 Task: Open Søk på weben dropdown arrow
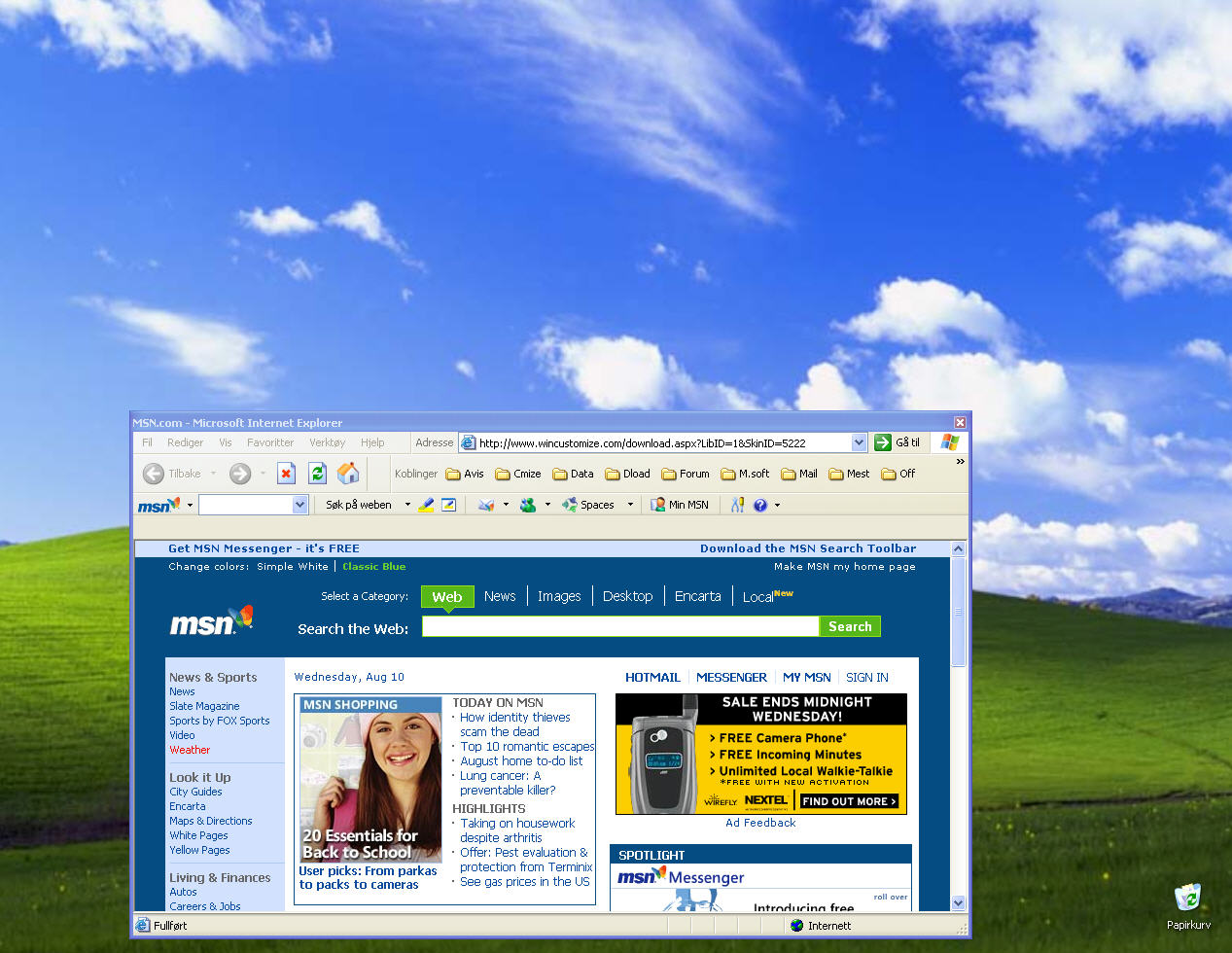coord(407,505)
